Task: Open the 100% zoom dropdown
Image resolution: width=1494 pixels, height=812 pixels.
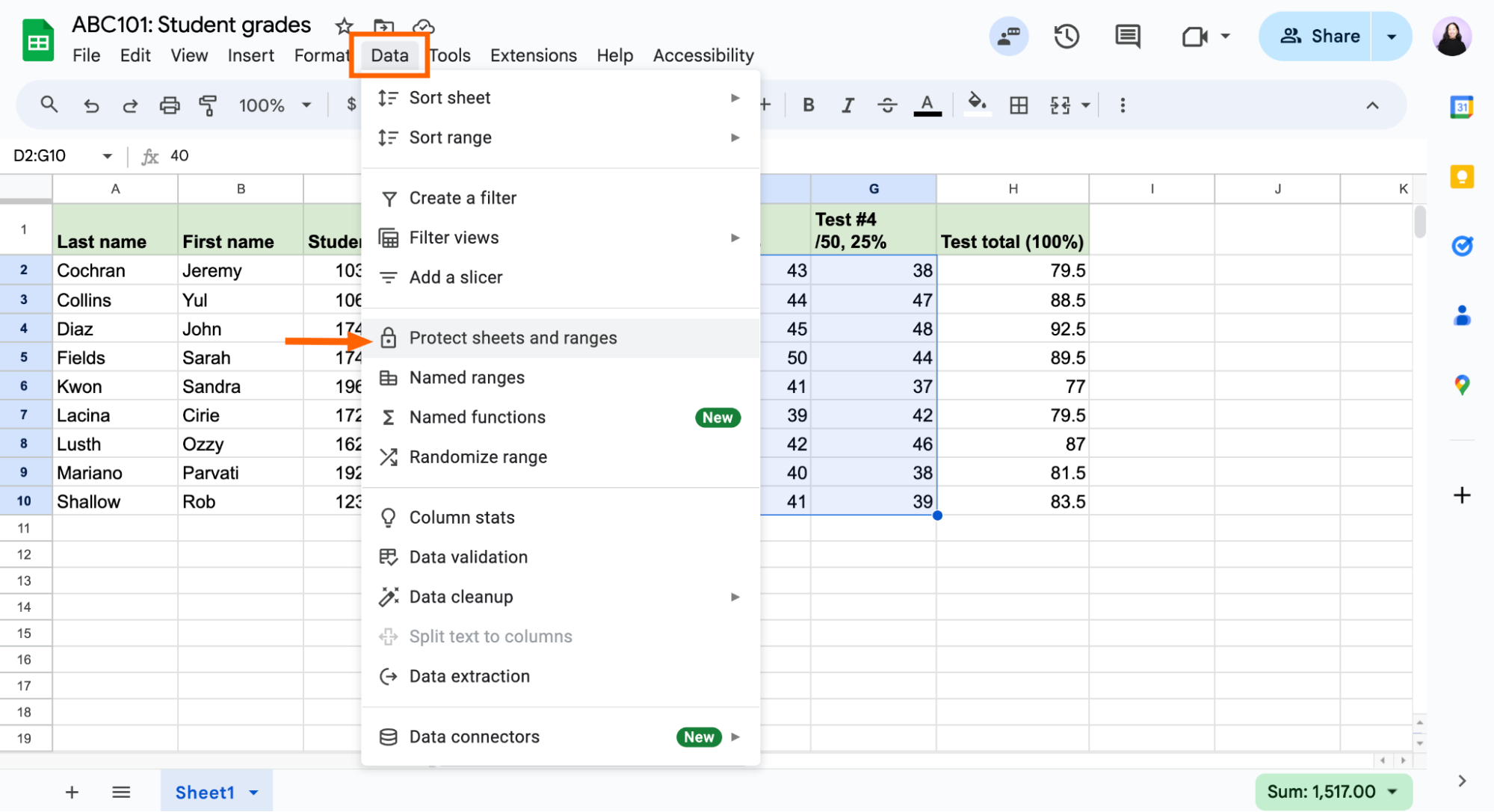Action: (274, 105)
